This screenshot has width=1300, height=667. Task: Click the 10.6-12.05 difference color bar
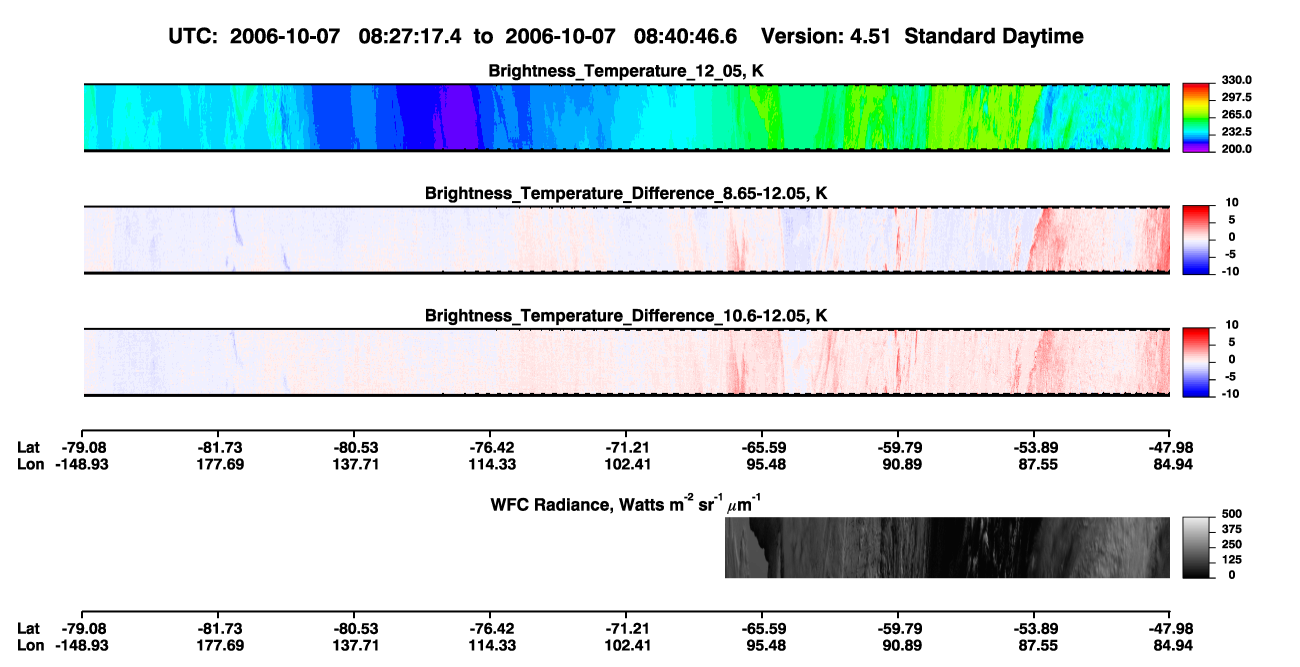click(1196, 361)
